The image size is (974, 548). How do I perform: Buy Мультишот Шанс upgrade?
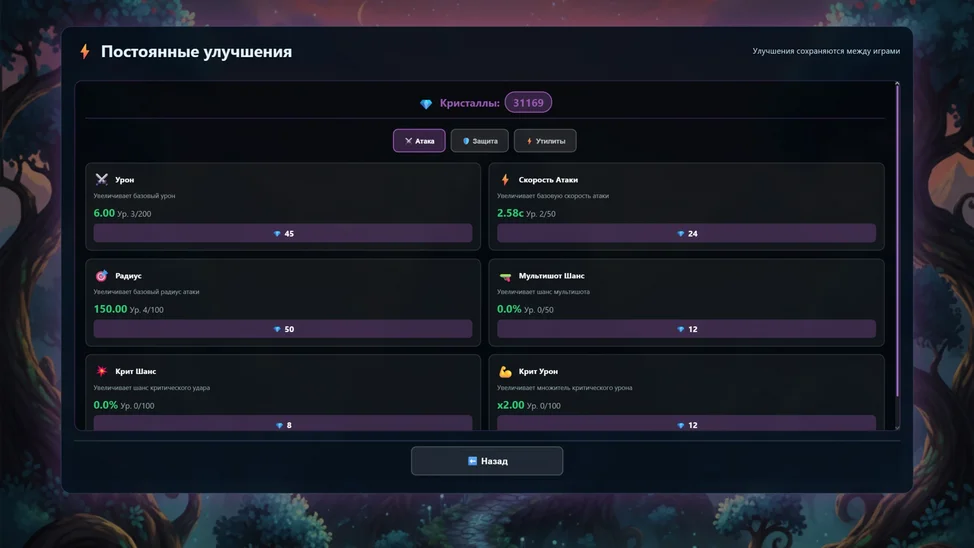[686, 329]
